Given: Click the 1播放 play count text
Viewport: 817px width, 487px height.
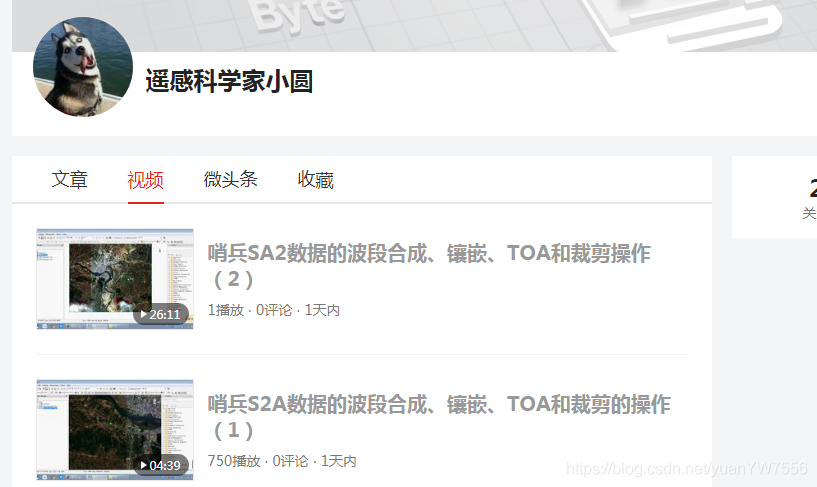Looking at the screenshot, I should click(x=226, y=310).
